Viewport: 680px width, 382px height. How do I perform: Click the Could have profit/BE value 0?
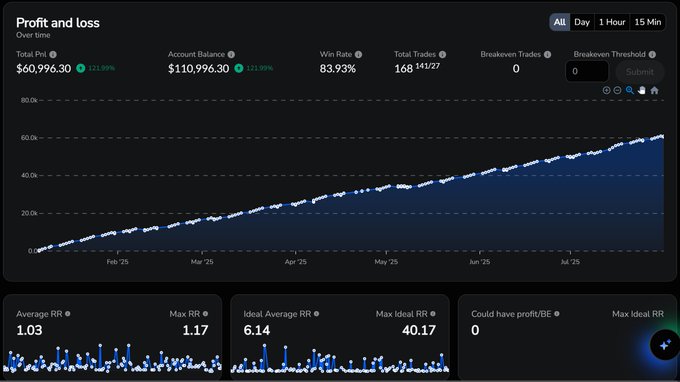pyautogui.click(x=475, y=330)
